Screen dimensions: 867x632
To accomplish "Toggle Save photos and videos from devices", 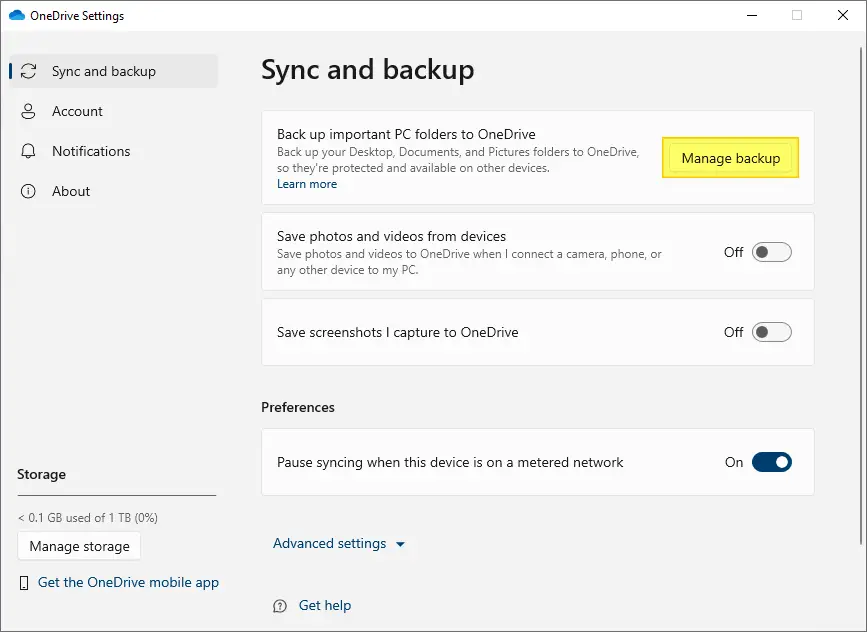I will coord(771,253).
